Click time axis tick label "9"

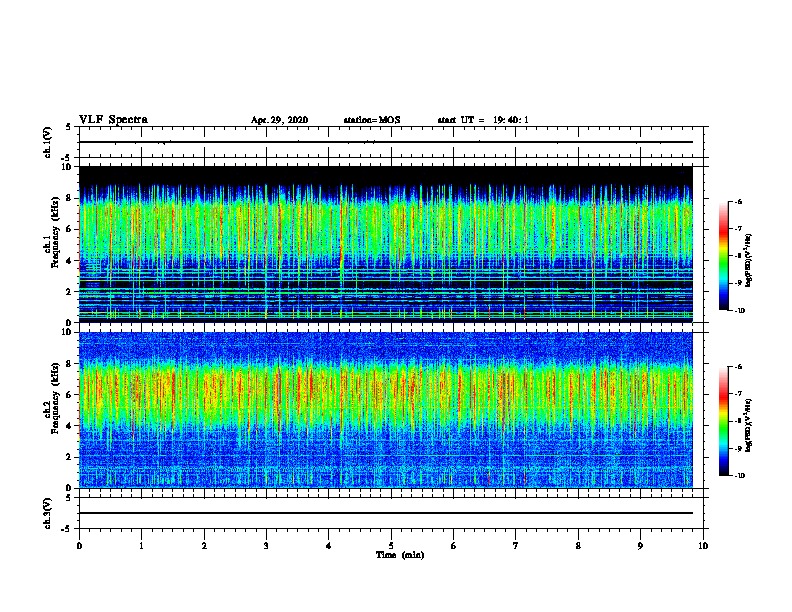[x=640, y=546]
